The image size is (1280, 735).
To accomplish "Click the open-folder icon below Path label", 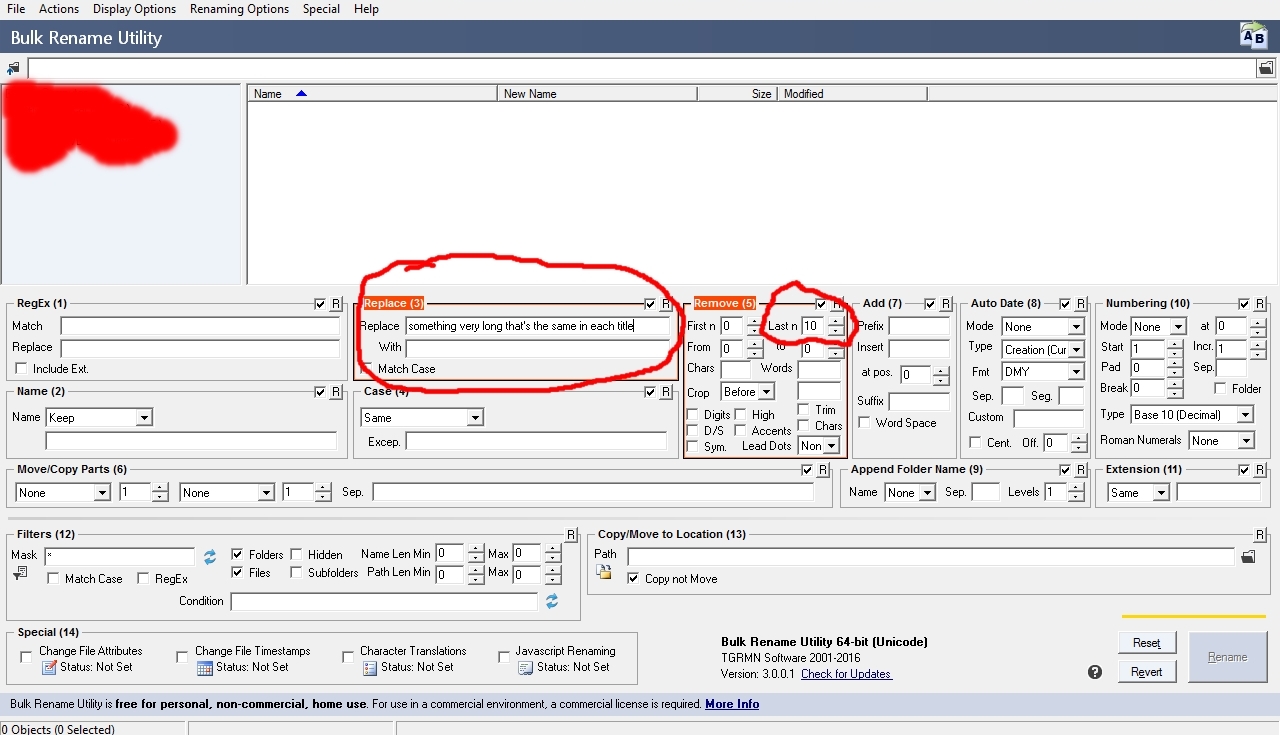I will pyautogui.click(x=603, y=572).
